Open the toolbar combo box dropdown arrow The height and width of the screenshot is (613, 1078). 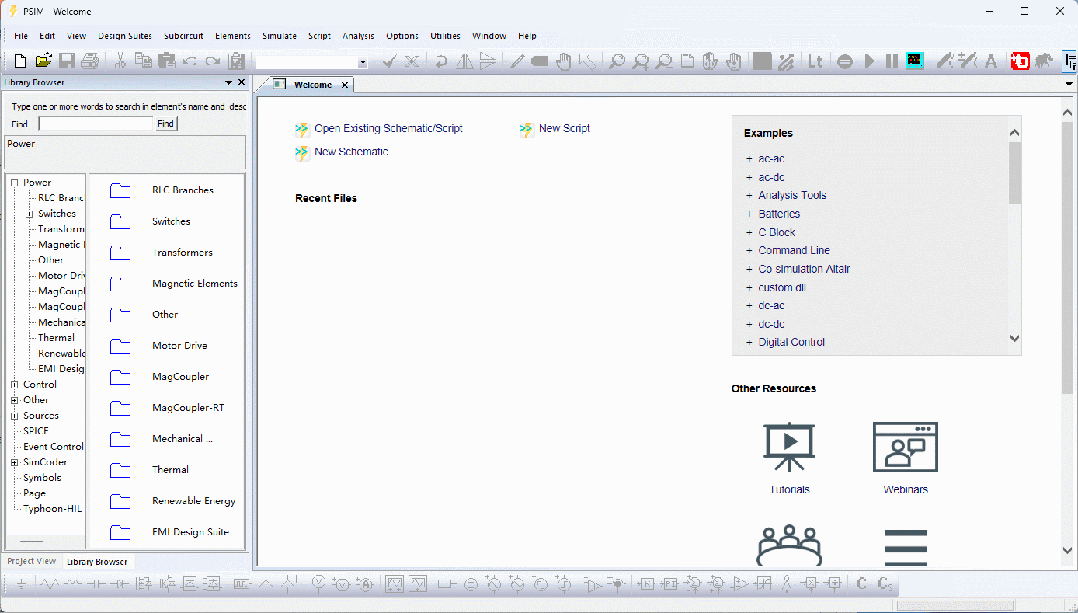pos(362,63)
